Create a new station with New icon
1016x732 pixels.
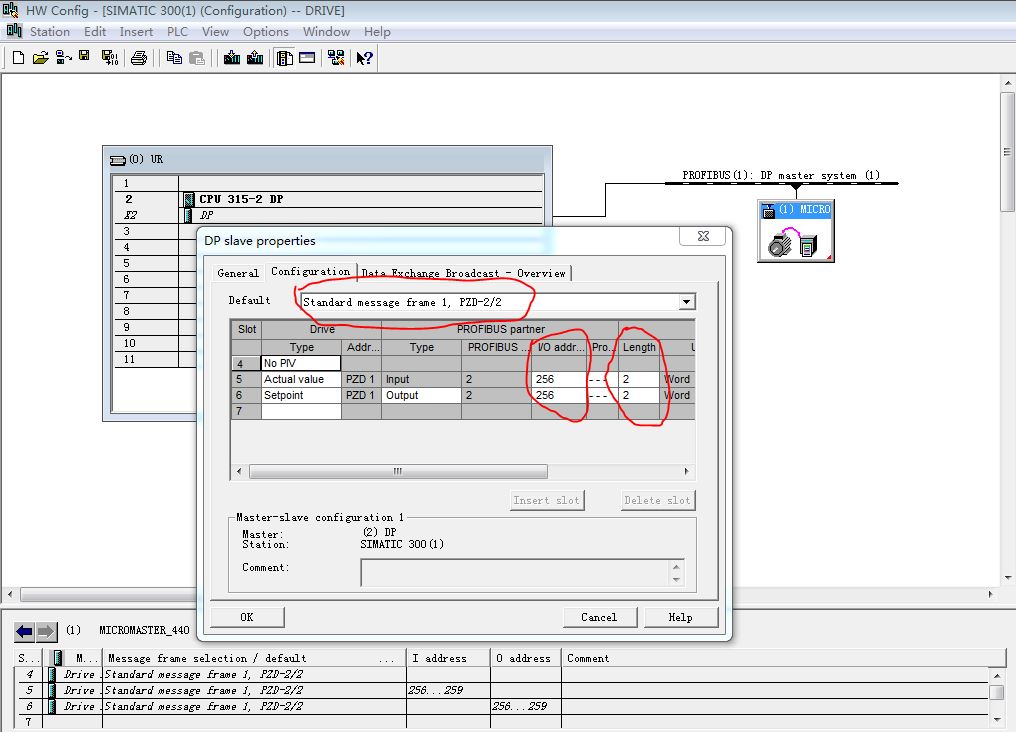coord(19,58)
